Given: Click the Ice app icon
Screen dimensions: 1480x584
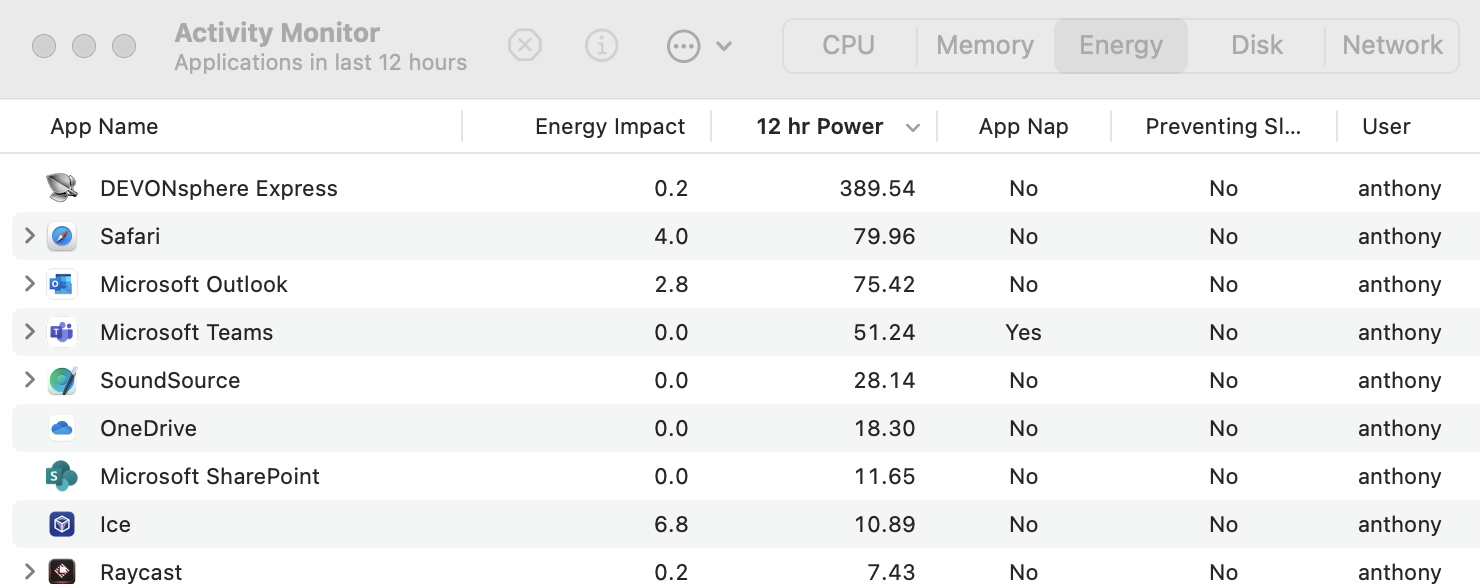Looking at the screenshot, I should [62, 524].
